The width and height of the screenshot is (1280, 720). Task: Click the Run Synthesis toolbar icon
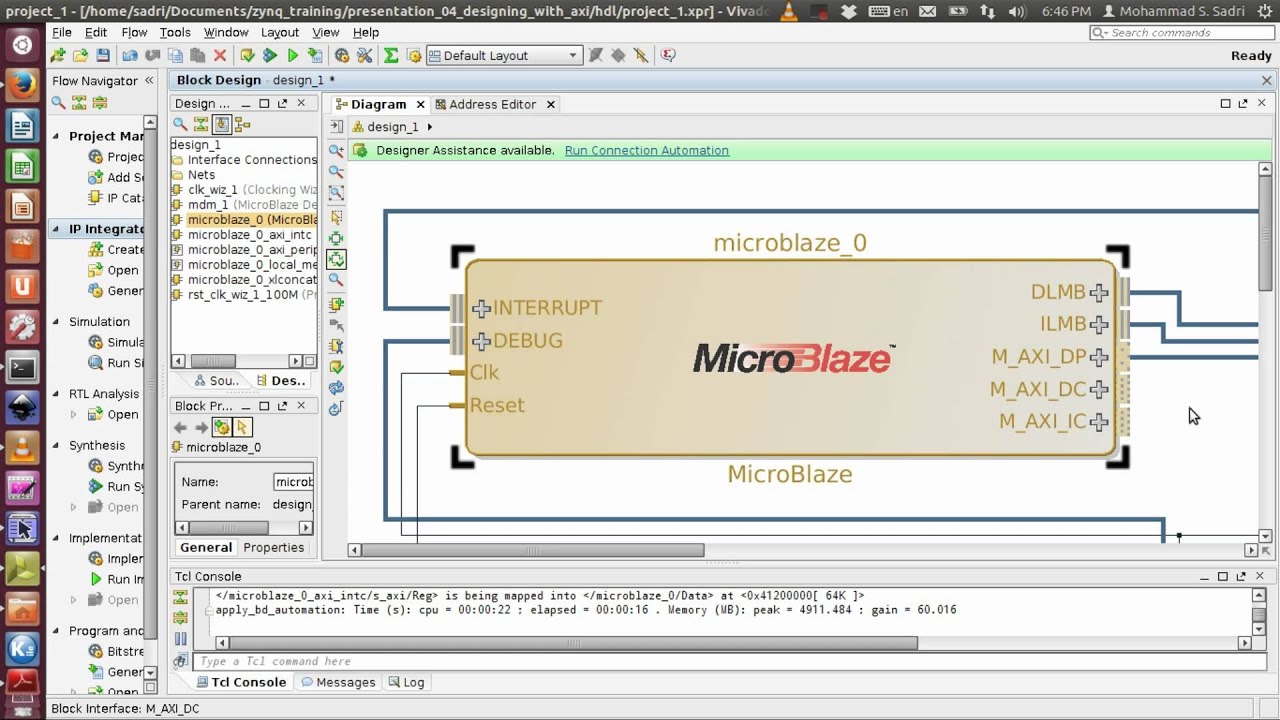pos(270,56)
